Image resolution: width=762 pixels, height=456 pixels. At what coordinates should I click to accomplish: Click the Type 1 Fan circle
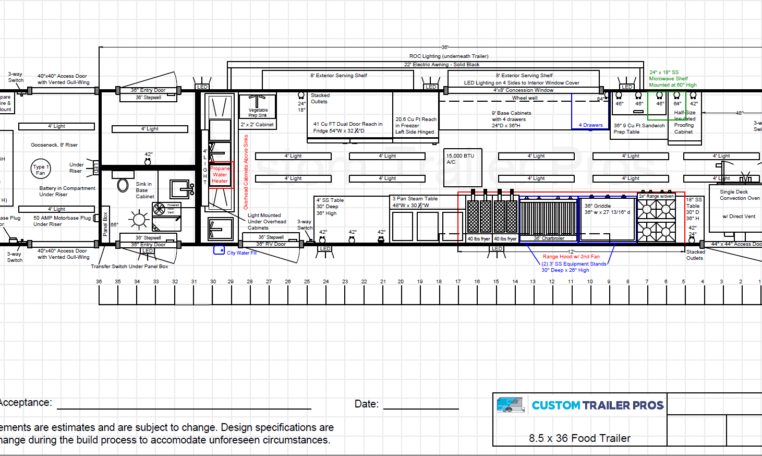pos(40,169)
